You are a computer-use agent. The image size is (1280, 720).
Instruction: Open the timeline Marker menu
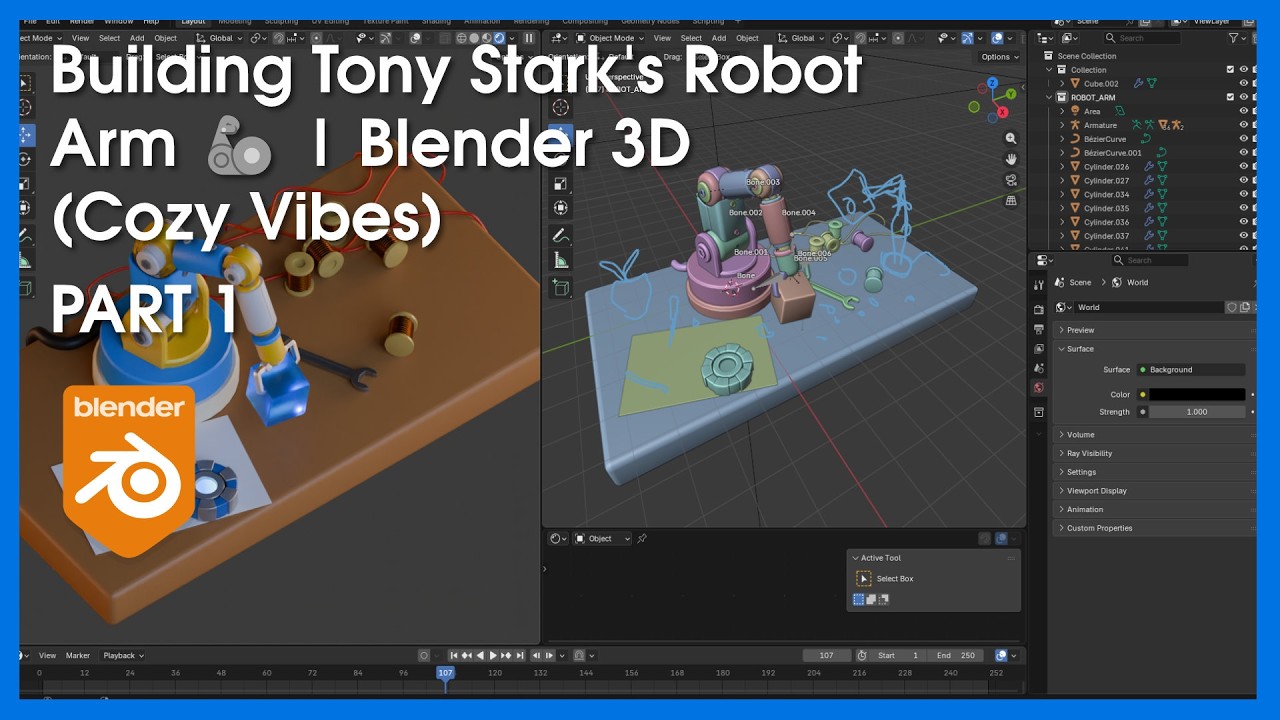click(78, 656)
